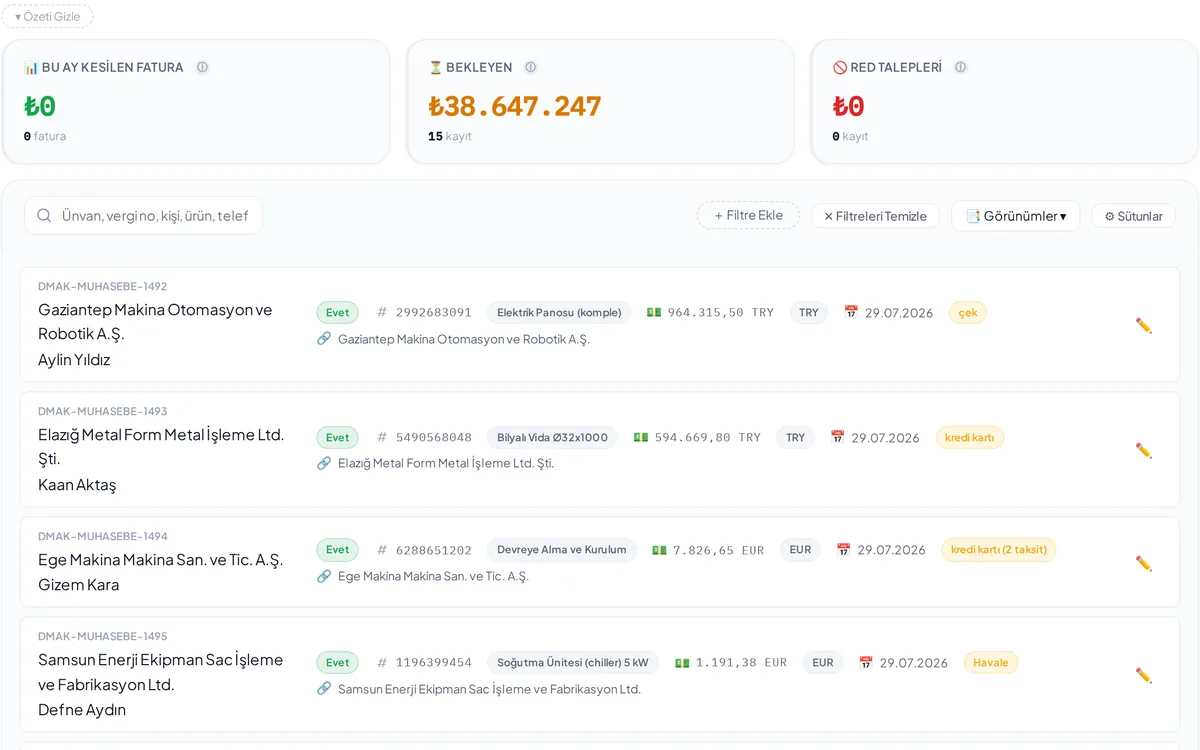Screen dimensions: 1200x750
Task: Select the Devreye Alma ve Kurulum tag
Action: coord(562,549)
